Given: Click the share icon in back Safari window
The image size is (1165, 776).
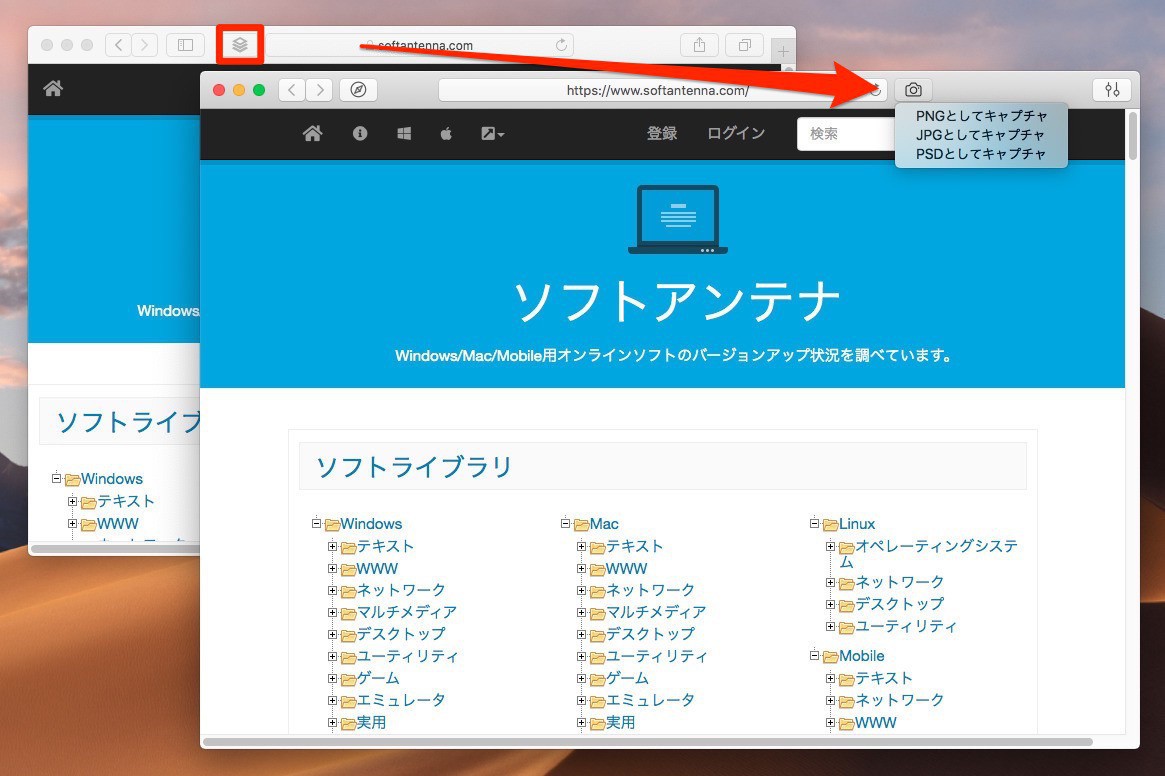Looking at the screenshot, I should (x=699, y=45).
